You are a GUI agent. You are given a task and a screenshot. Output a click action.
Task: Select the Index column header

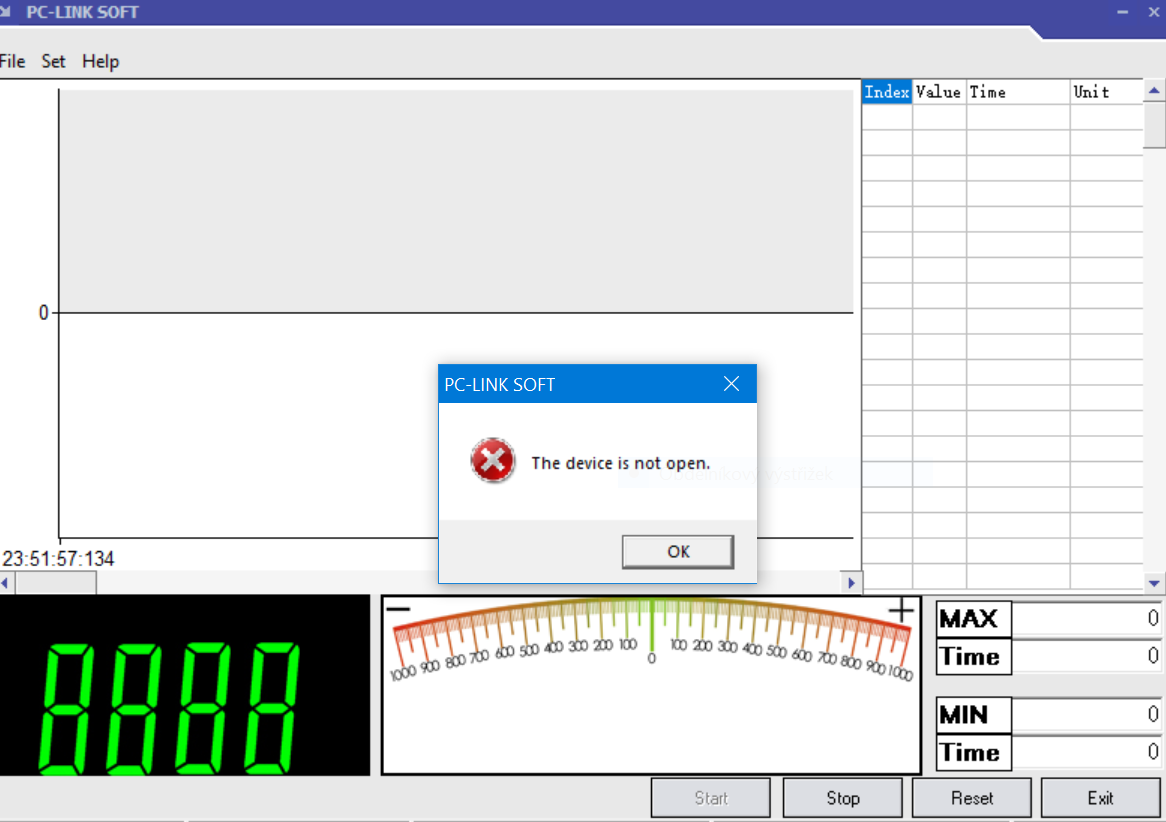tap(887, 92)
